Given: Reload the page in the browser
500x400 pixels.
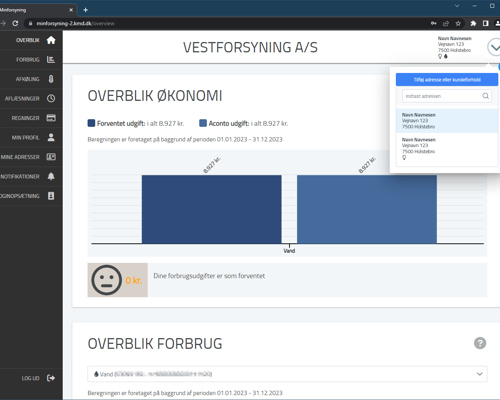Looking at the screenshot, I should (x=15, y=23).
